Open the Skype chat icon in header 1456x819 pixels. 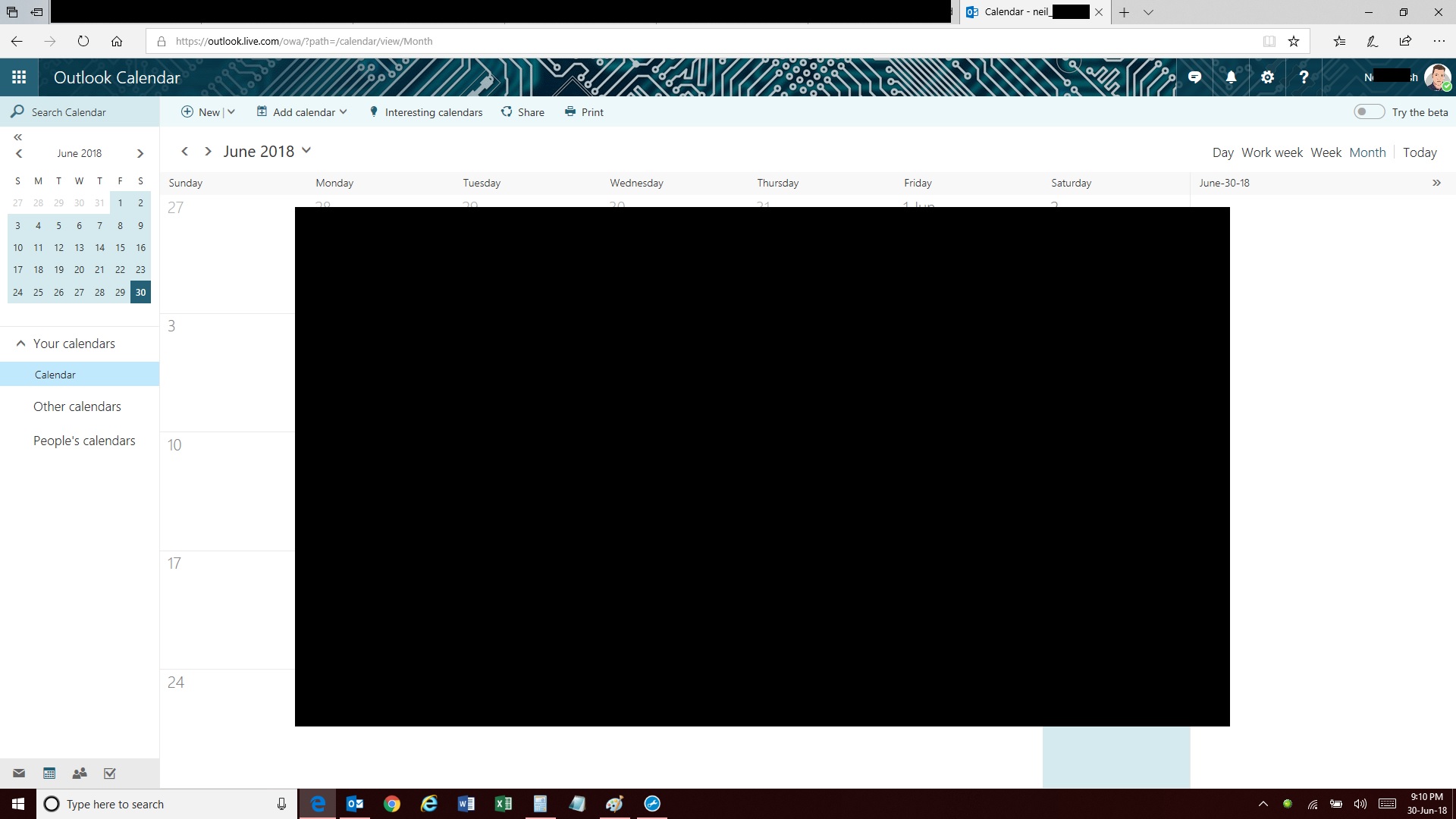[1194, 77]
